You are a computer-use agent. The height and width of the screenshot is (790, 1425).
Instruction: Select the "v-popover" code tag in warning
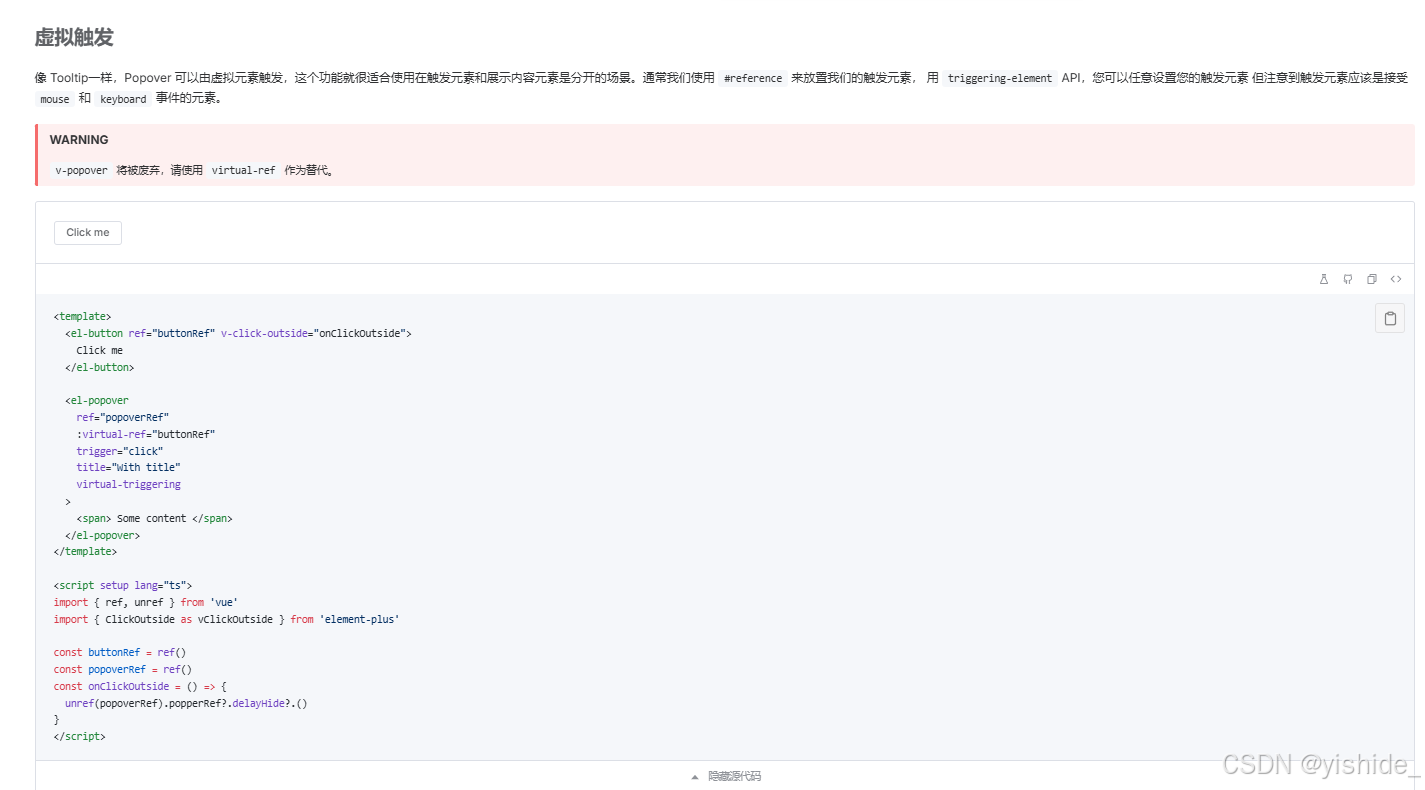point(80,170)
